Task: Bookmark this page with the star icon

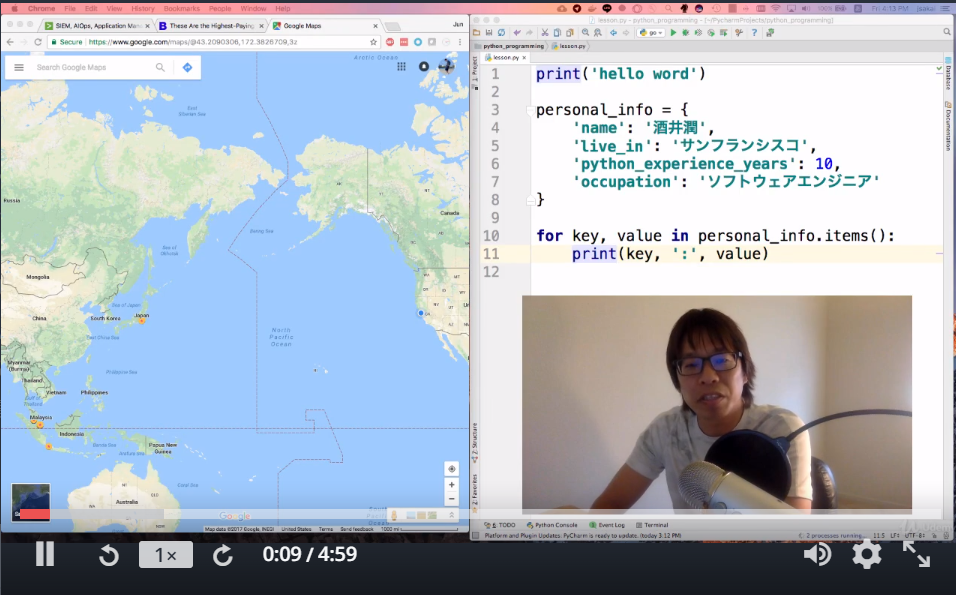Action: point(374,42)
